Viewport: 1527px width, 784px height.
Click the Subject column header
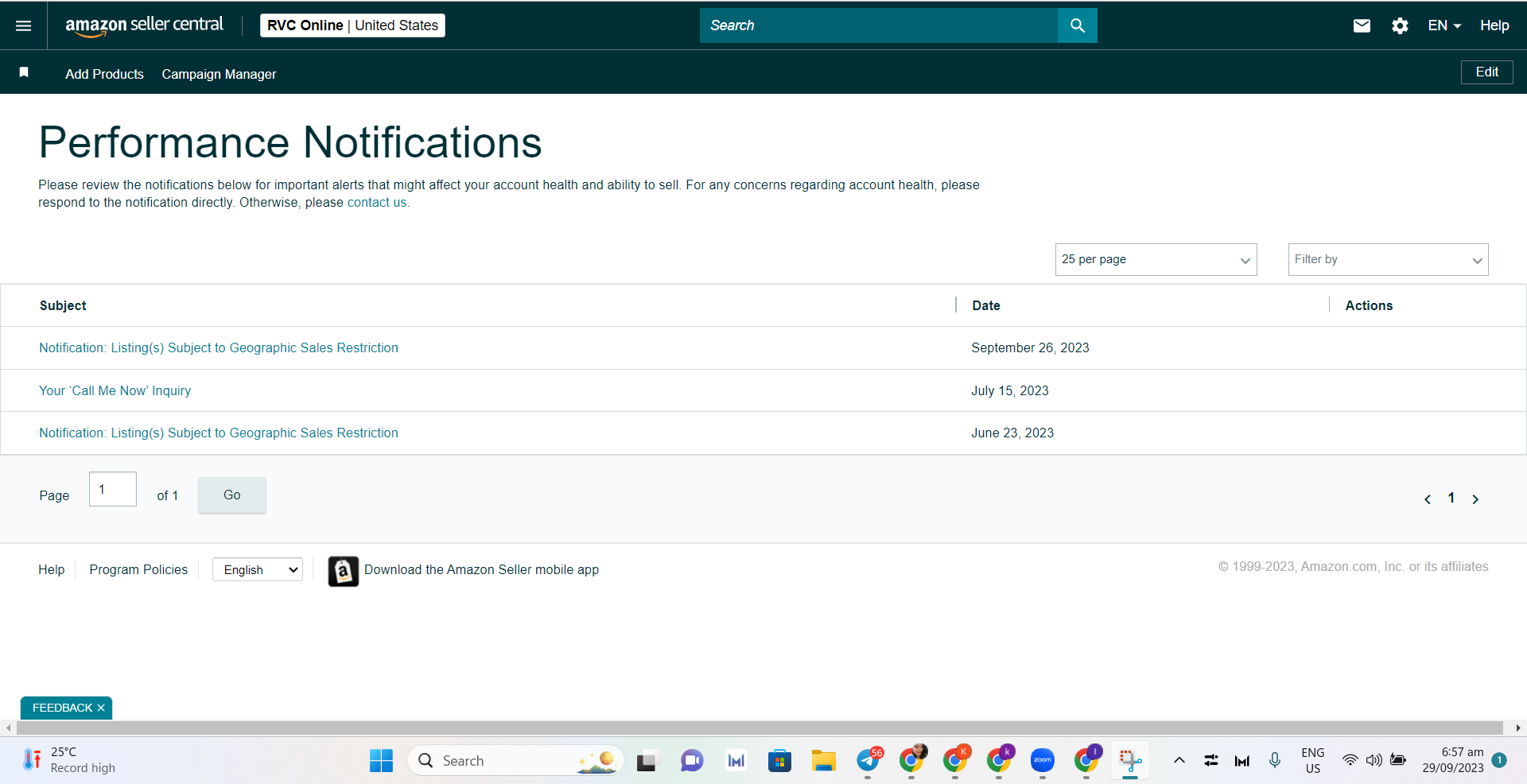coord(63,305)
